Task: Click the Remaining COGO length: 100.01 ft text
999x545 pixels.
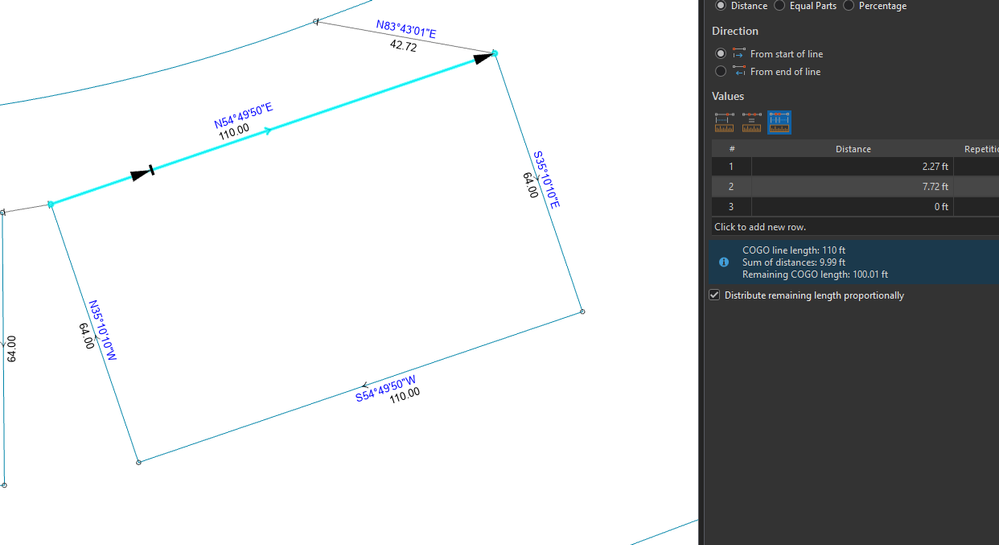Action: tap(815, 274)
